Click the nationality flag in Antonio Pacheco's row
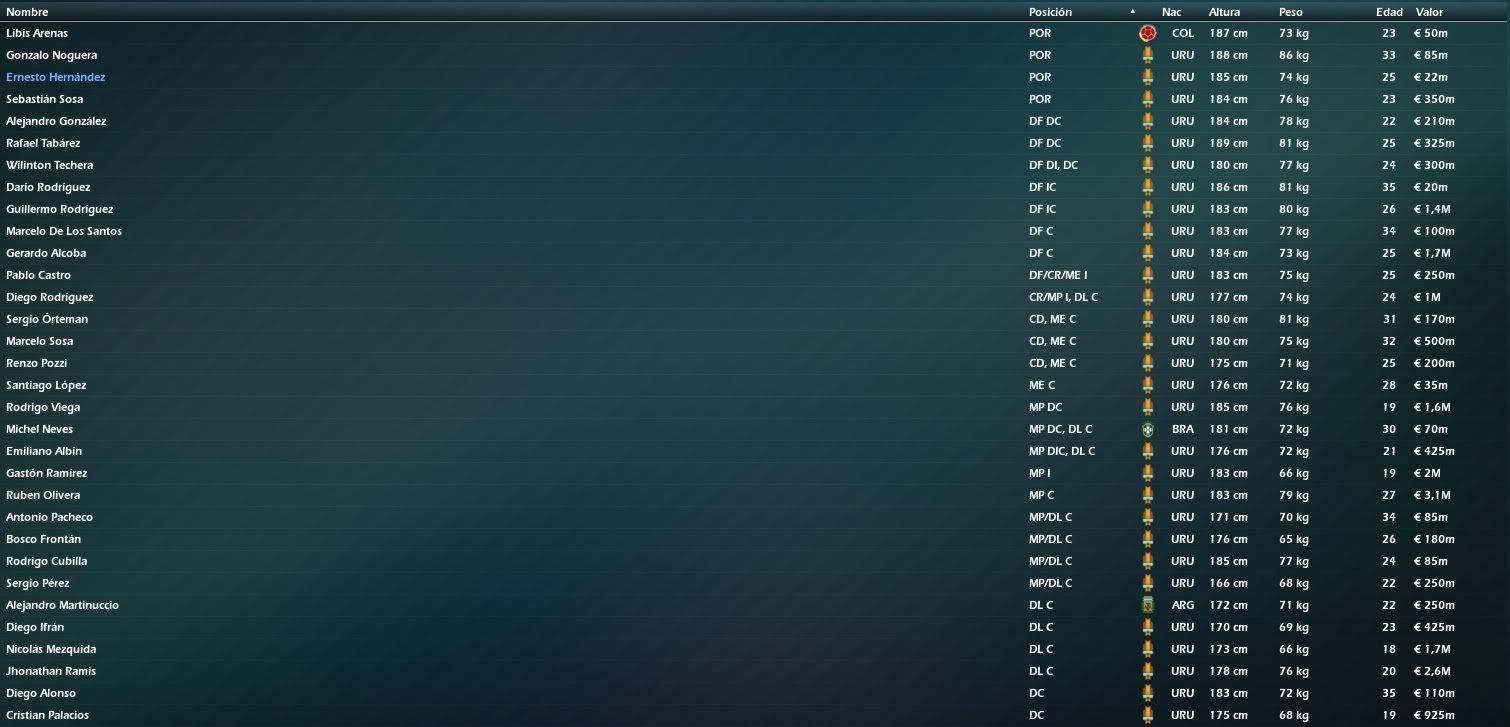Viewport: 1510px width, 727px height. click(1147, 517)
